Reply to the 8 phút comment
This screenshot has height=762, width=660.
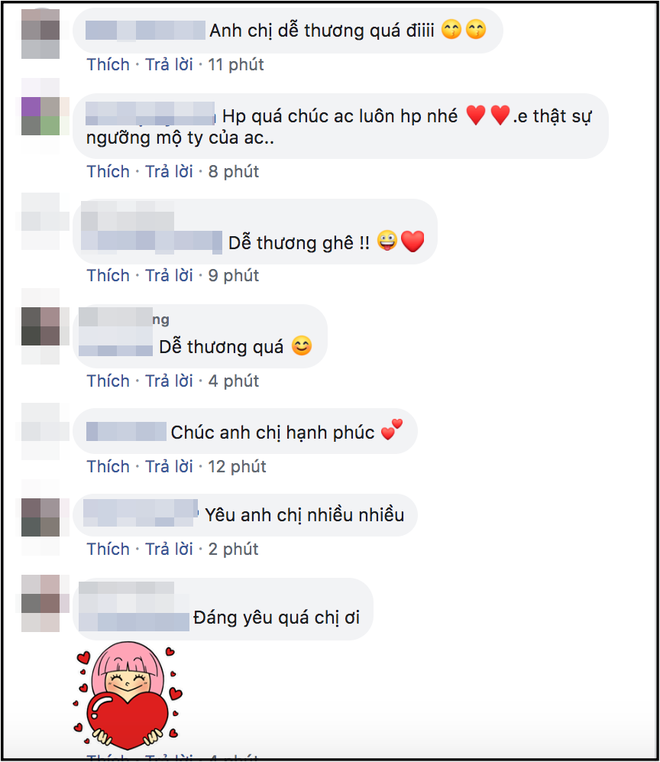169,172
